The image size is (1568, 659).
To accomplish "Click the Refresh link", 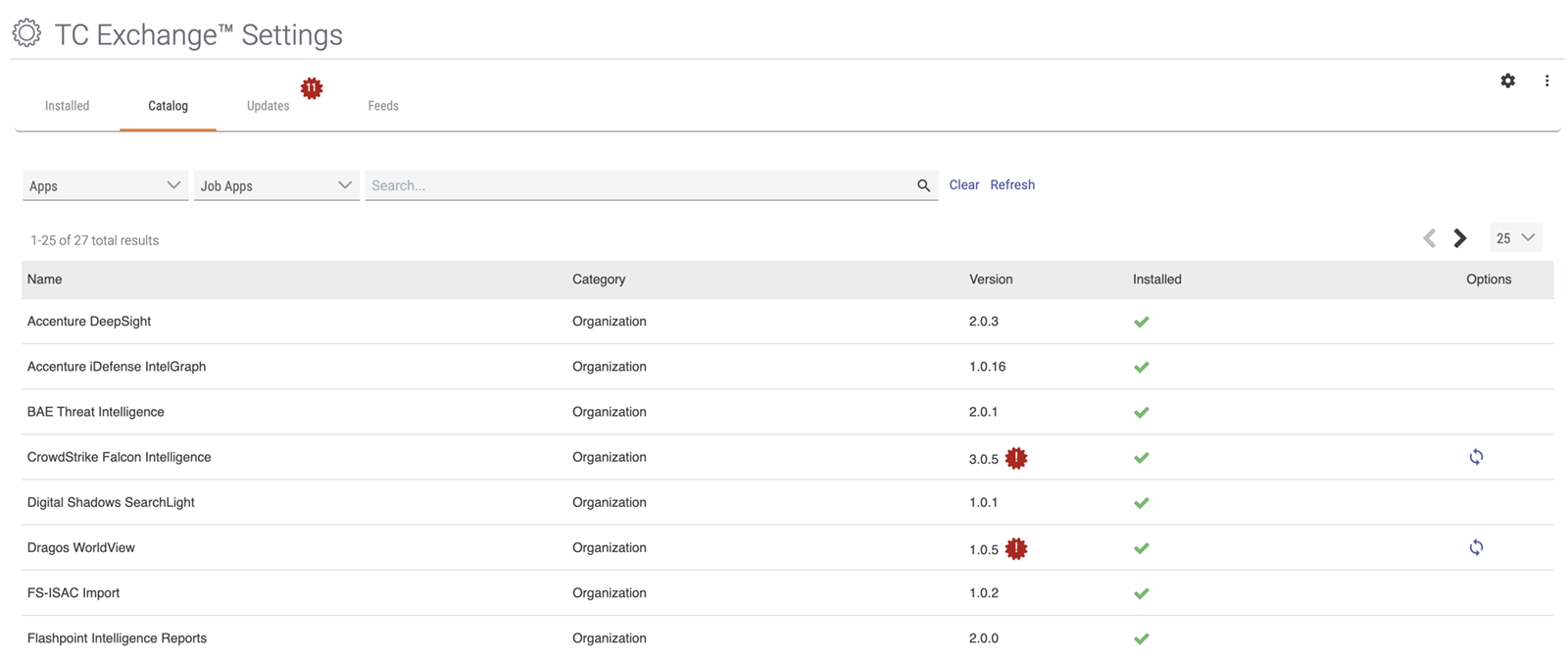I will [x=1012, y=184].
